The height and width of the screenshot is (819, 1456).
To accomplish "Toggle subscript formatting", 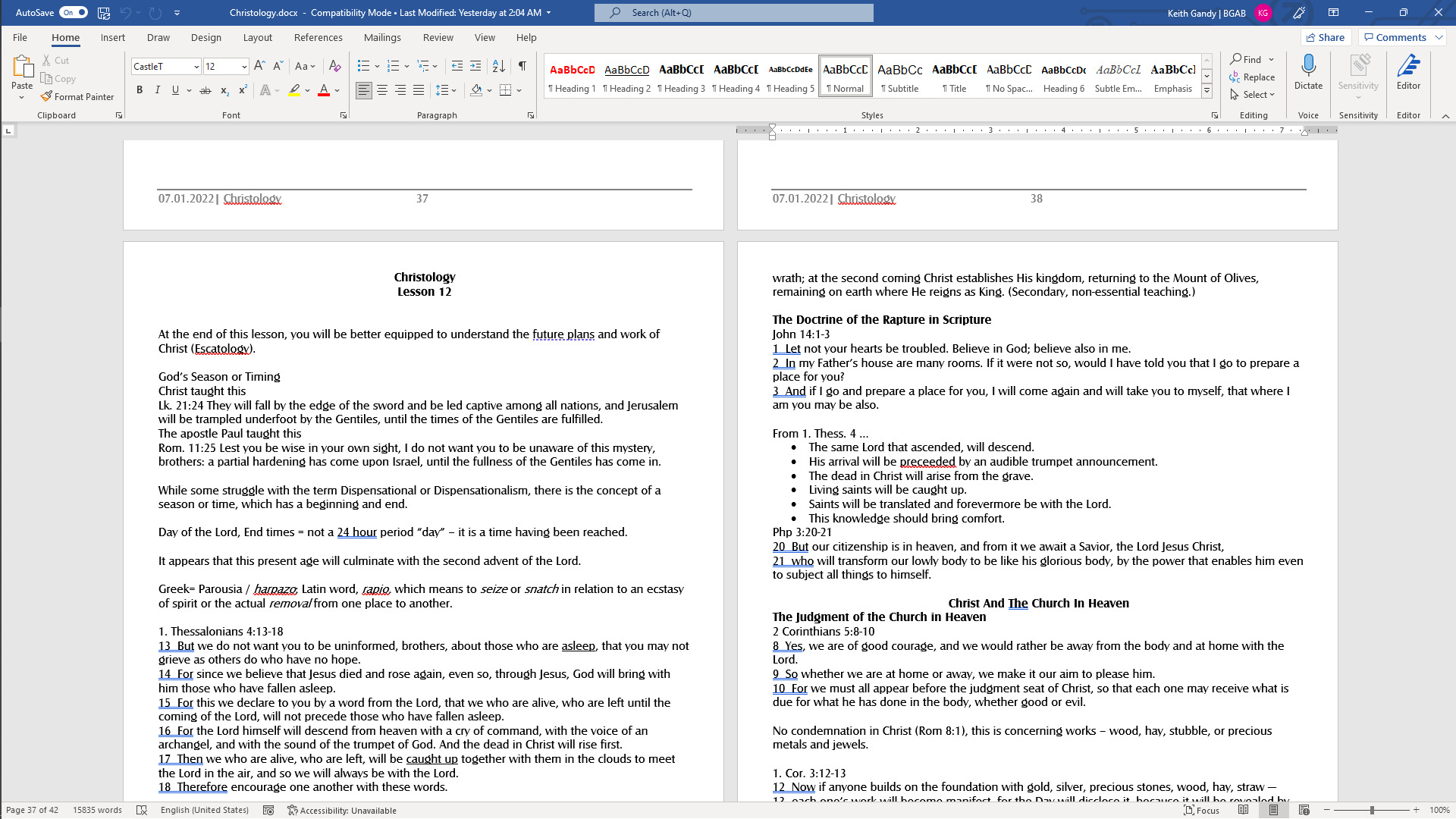I will tap(224, 90).
